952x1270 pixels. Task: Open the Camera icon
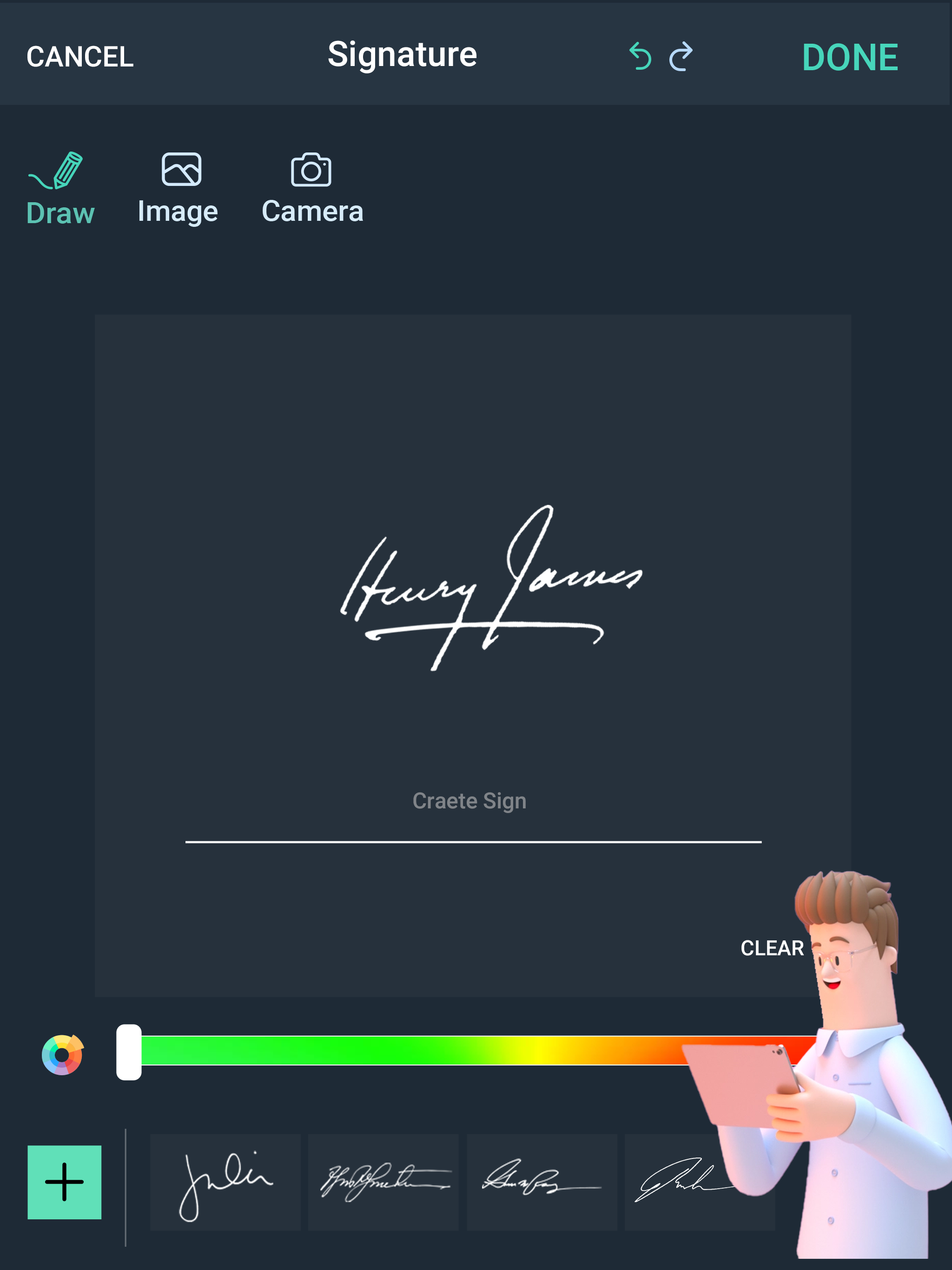(311, 169)
